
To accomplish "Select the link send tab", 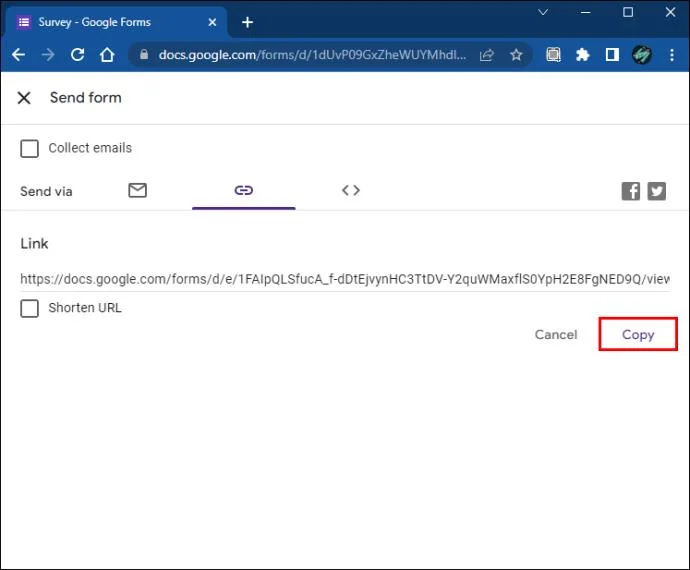I will coord(243,190).
